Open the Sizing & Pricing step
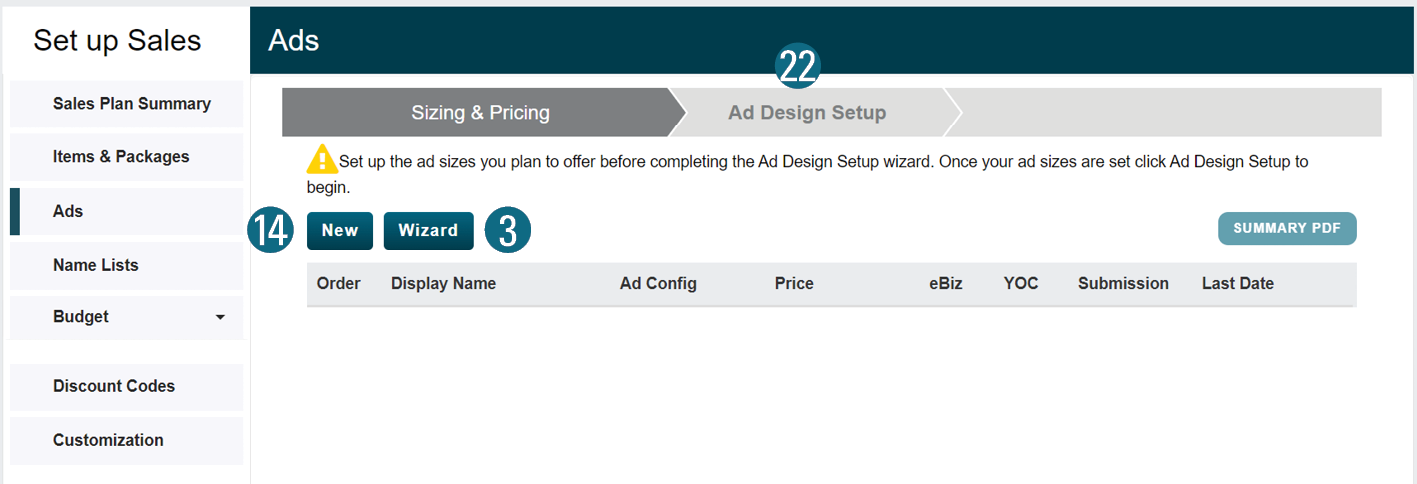This screenshot has width=1417, height=484. (480, 113)
